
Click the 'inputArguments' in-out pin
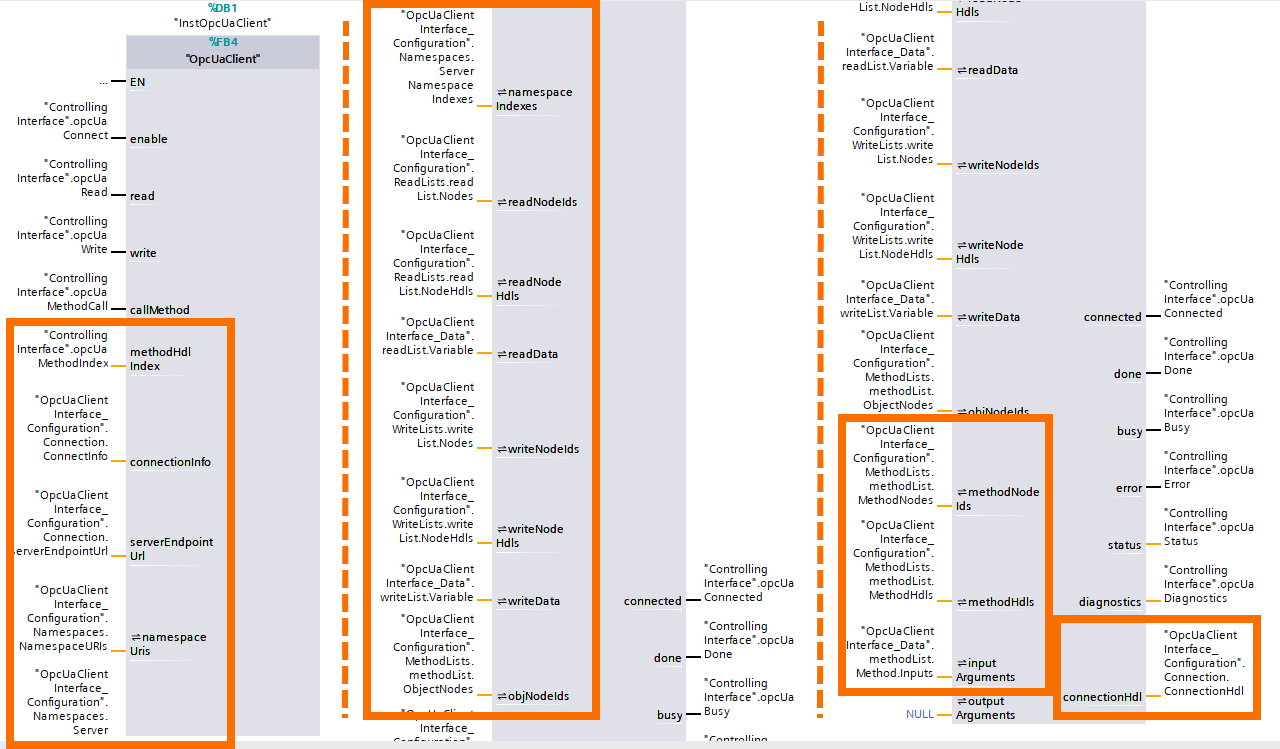pyautogui.click(x=986, y=670)
